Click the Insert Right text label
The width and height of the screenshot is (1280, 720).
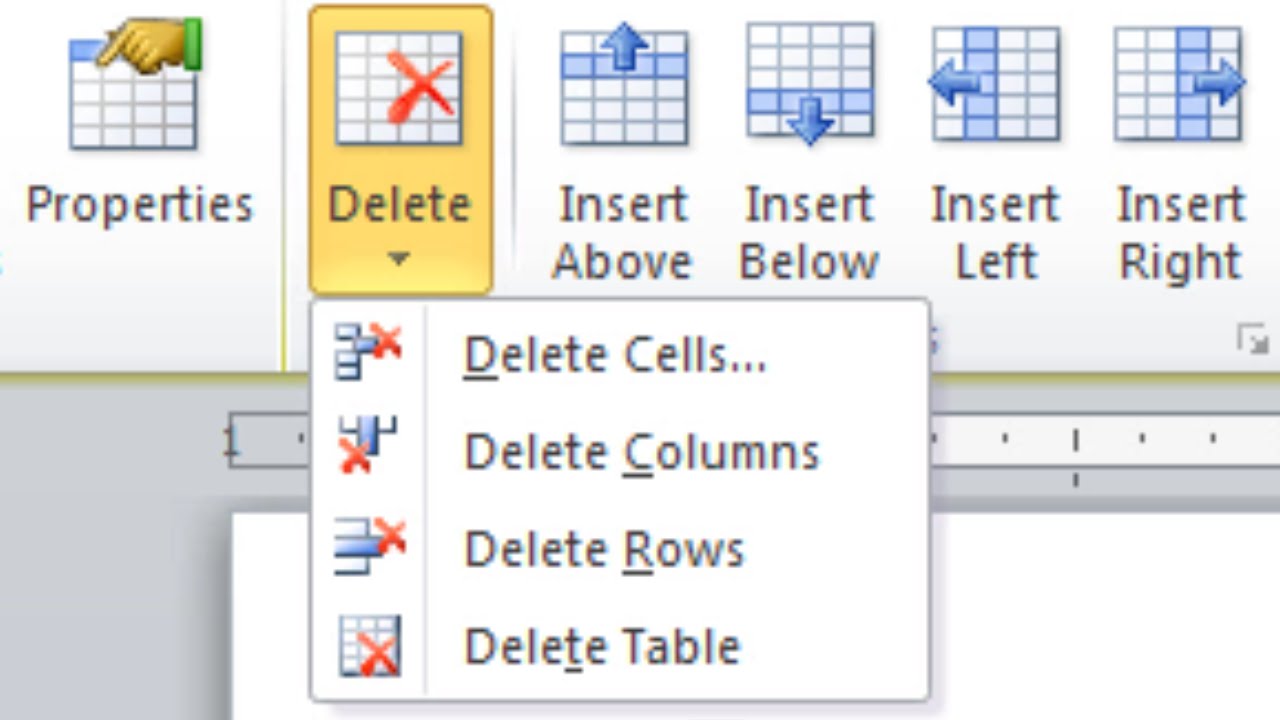point(1180,233)
